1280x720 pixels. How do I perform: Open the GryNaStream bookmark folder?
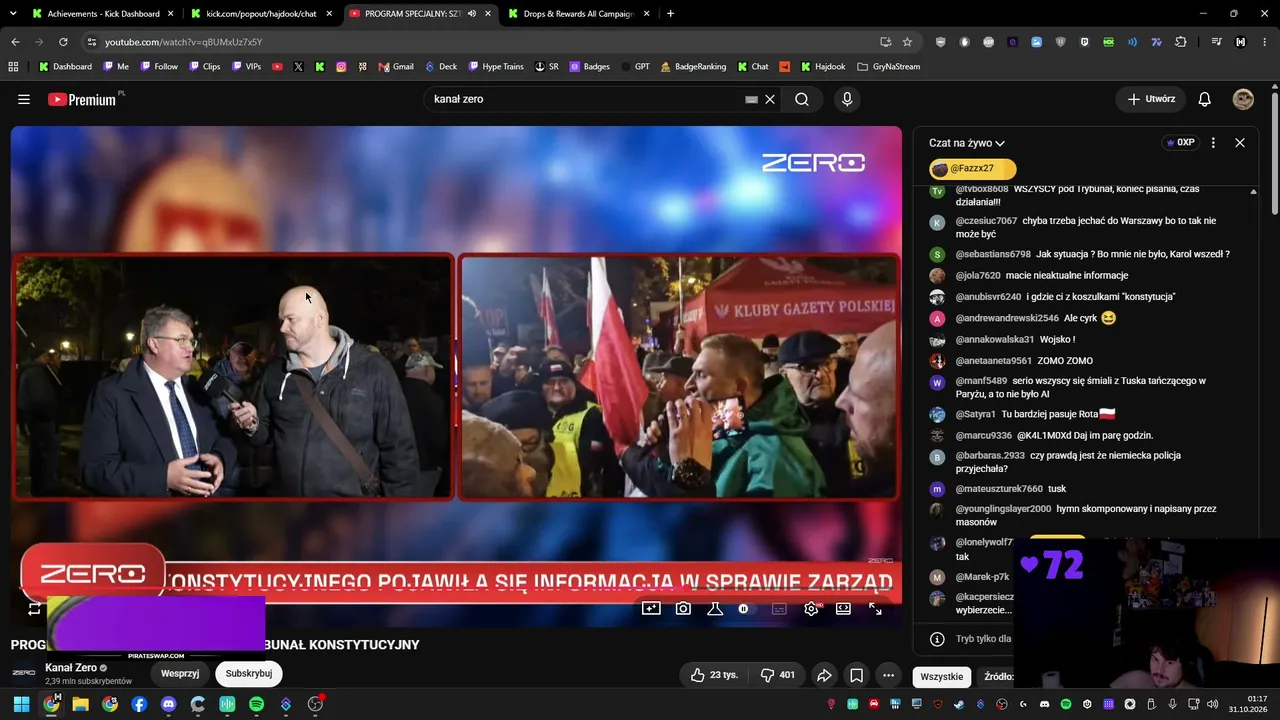888,67
